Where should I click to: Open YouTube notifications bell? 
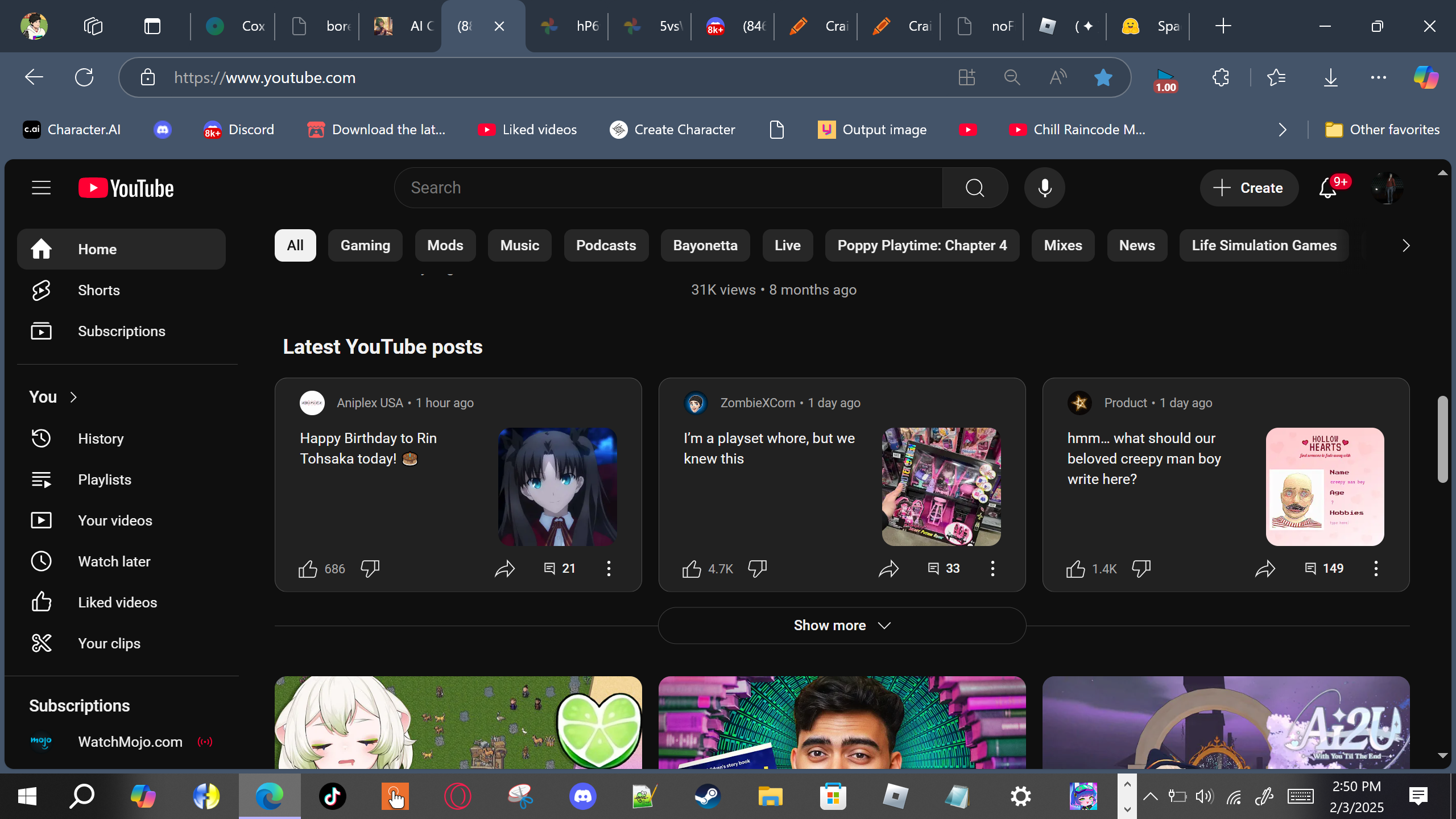point(1328,188)
